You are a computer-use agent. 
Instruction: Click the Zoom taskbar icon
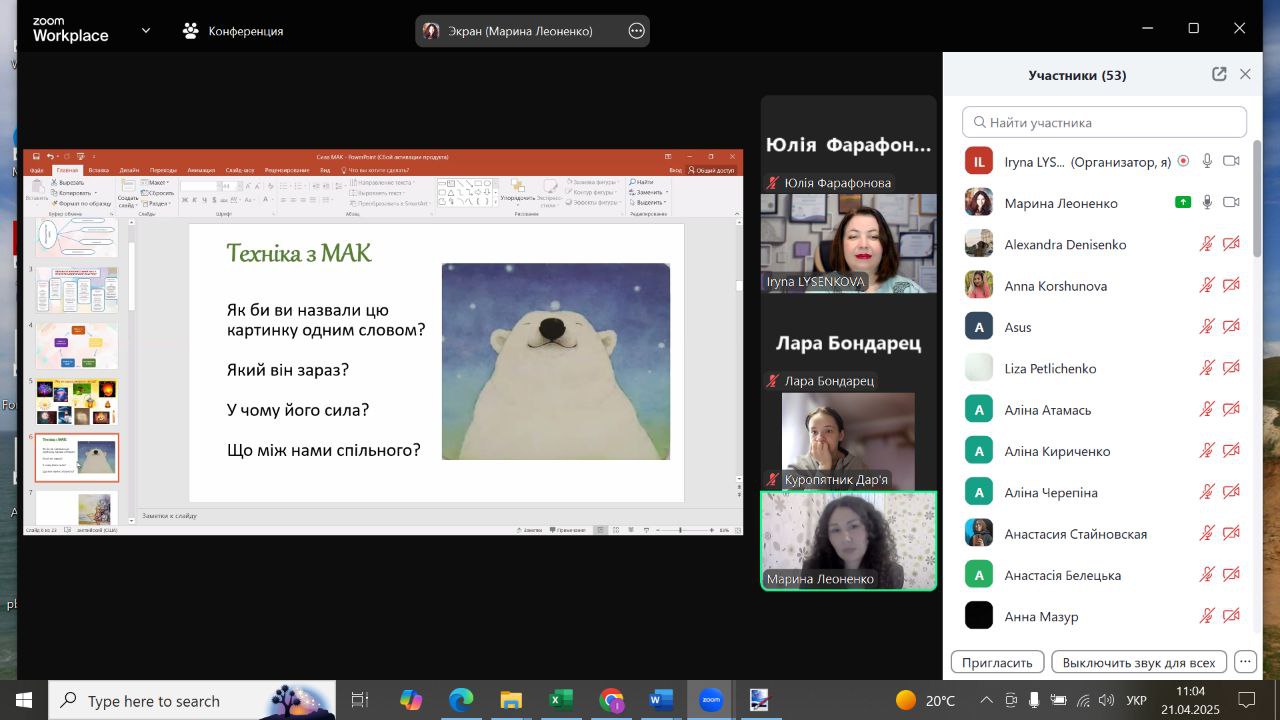click(710, 700)
